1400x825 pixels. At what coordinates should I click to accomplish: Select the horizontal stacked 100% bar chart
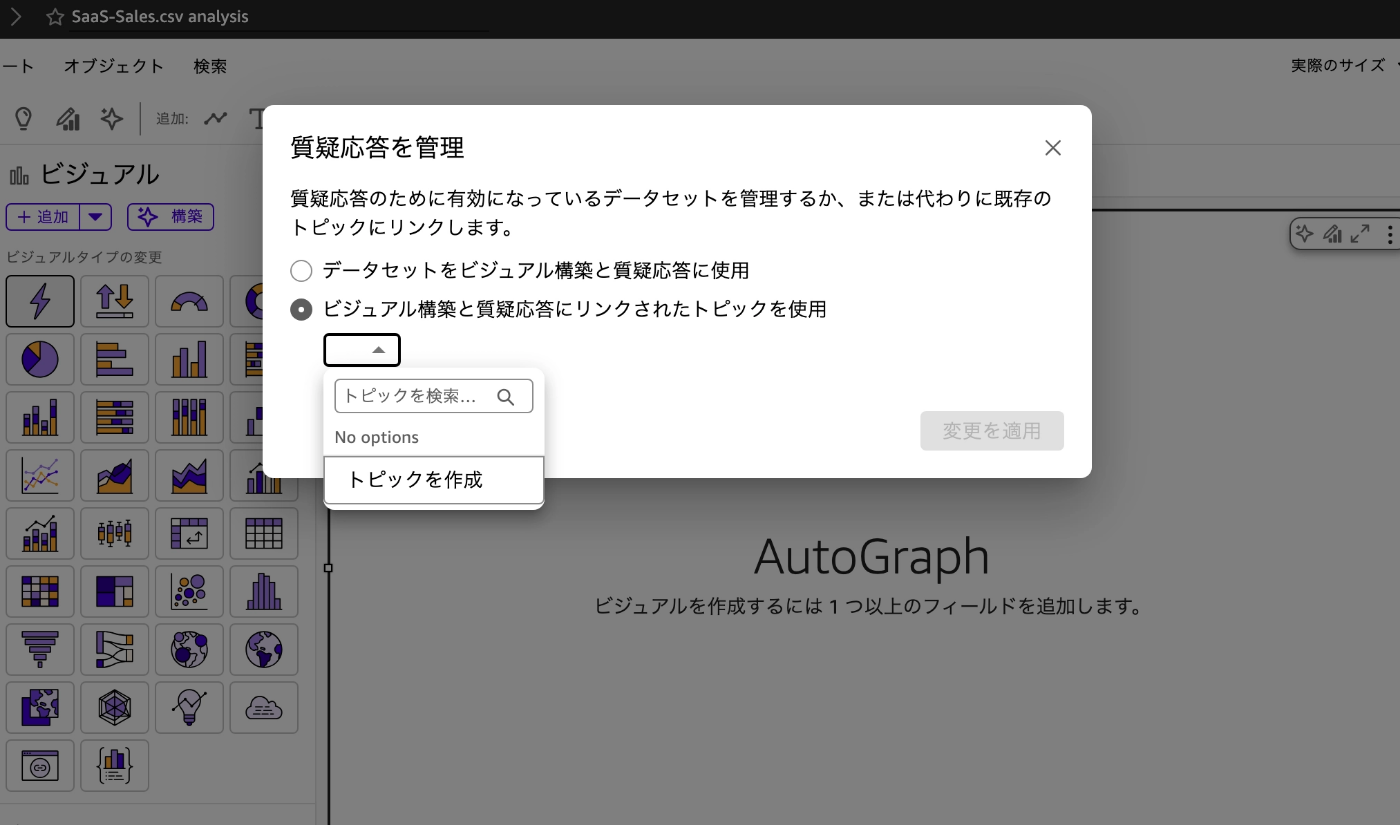coord(115,417)
